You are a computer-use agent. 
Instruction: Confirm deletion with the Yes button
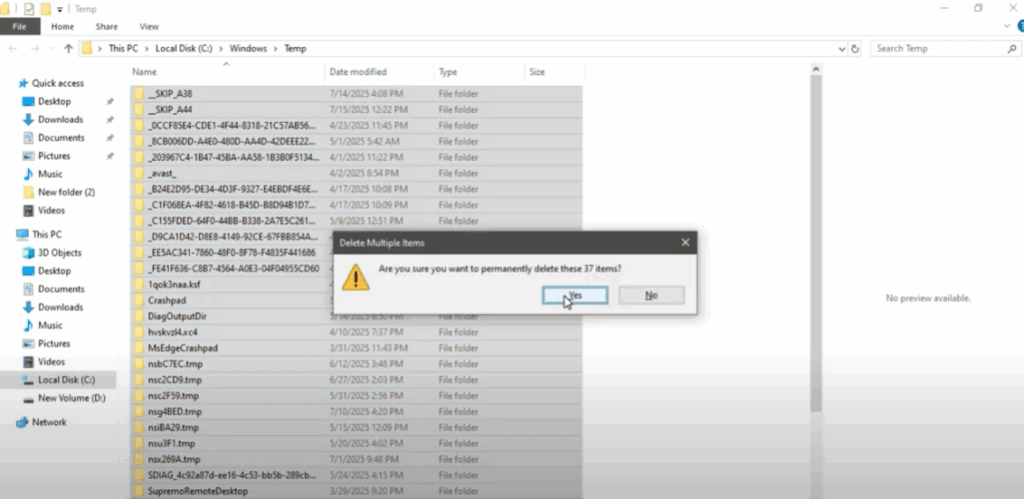click(575, 295)
